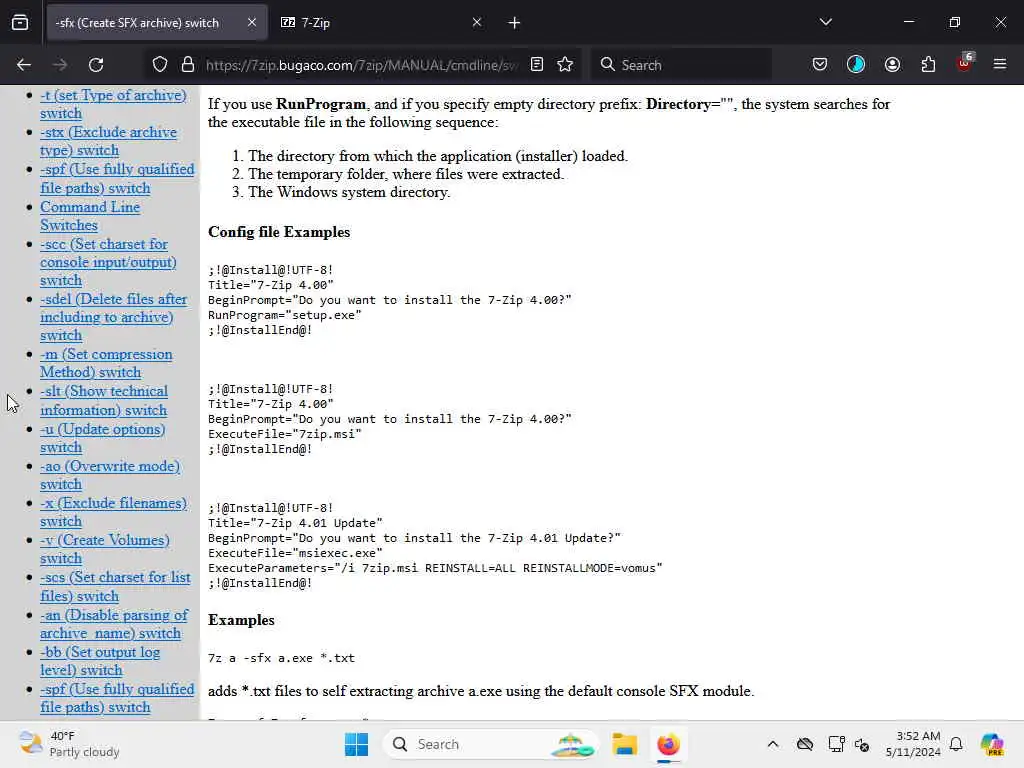Screen dimensions: 1024x768
Task: Click the blue circular extension icon
Action: click(856, 65)
